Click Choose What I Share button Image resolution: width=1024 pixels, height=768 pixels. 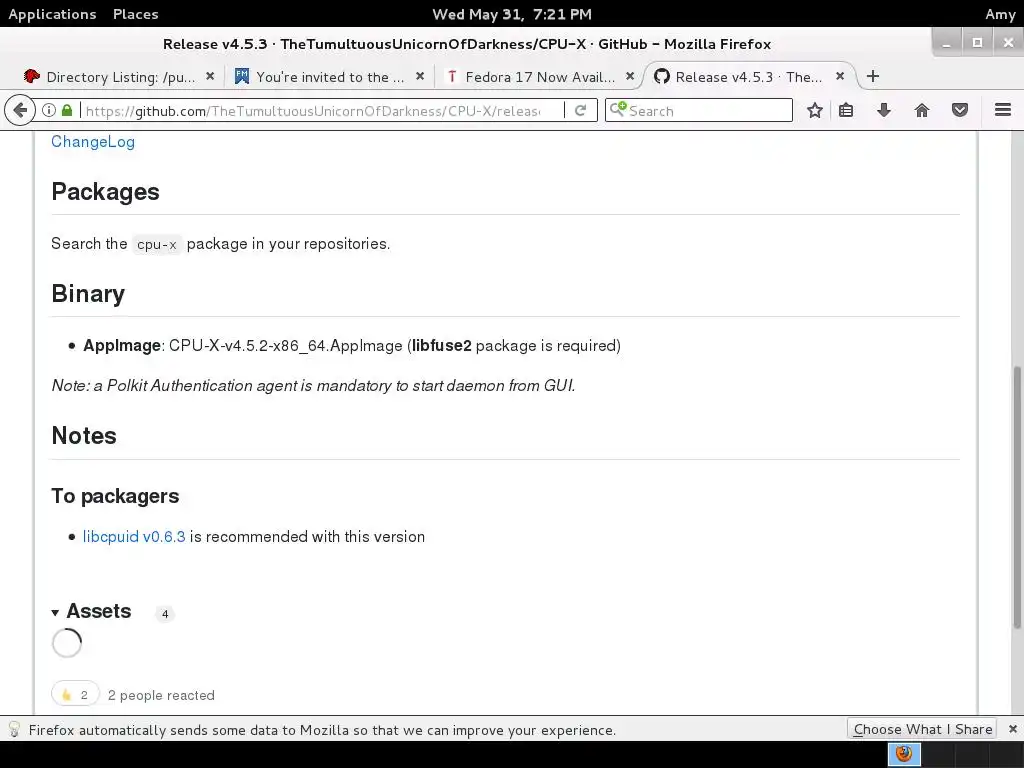922,729
